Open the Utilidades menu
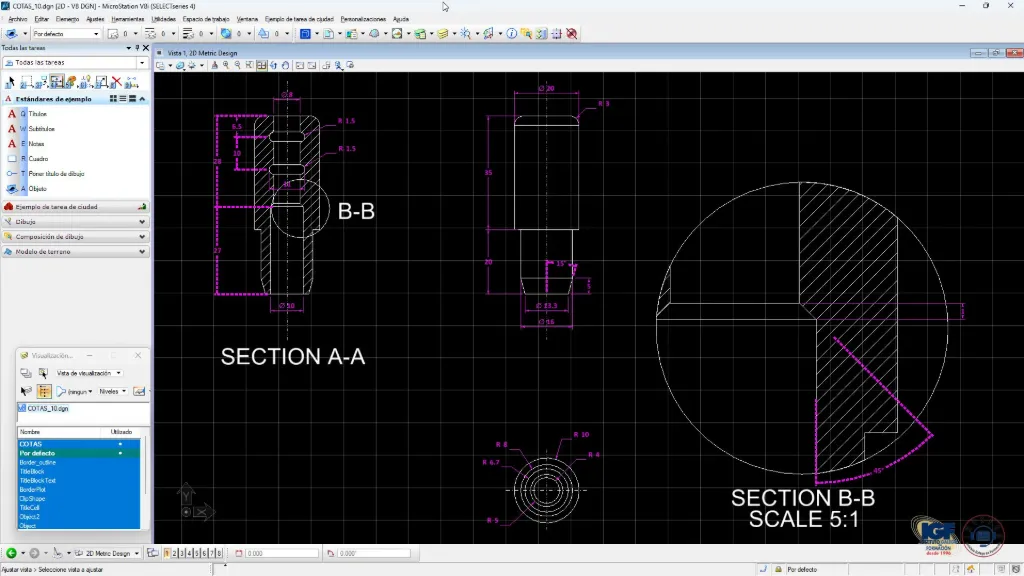The width and height of the screenshot is (1024, 576). [x=163, y=19]
